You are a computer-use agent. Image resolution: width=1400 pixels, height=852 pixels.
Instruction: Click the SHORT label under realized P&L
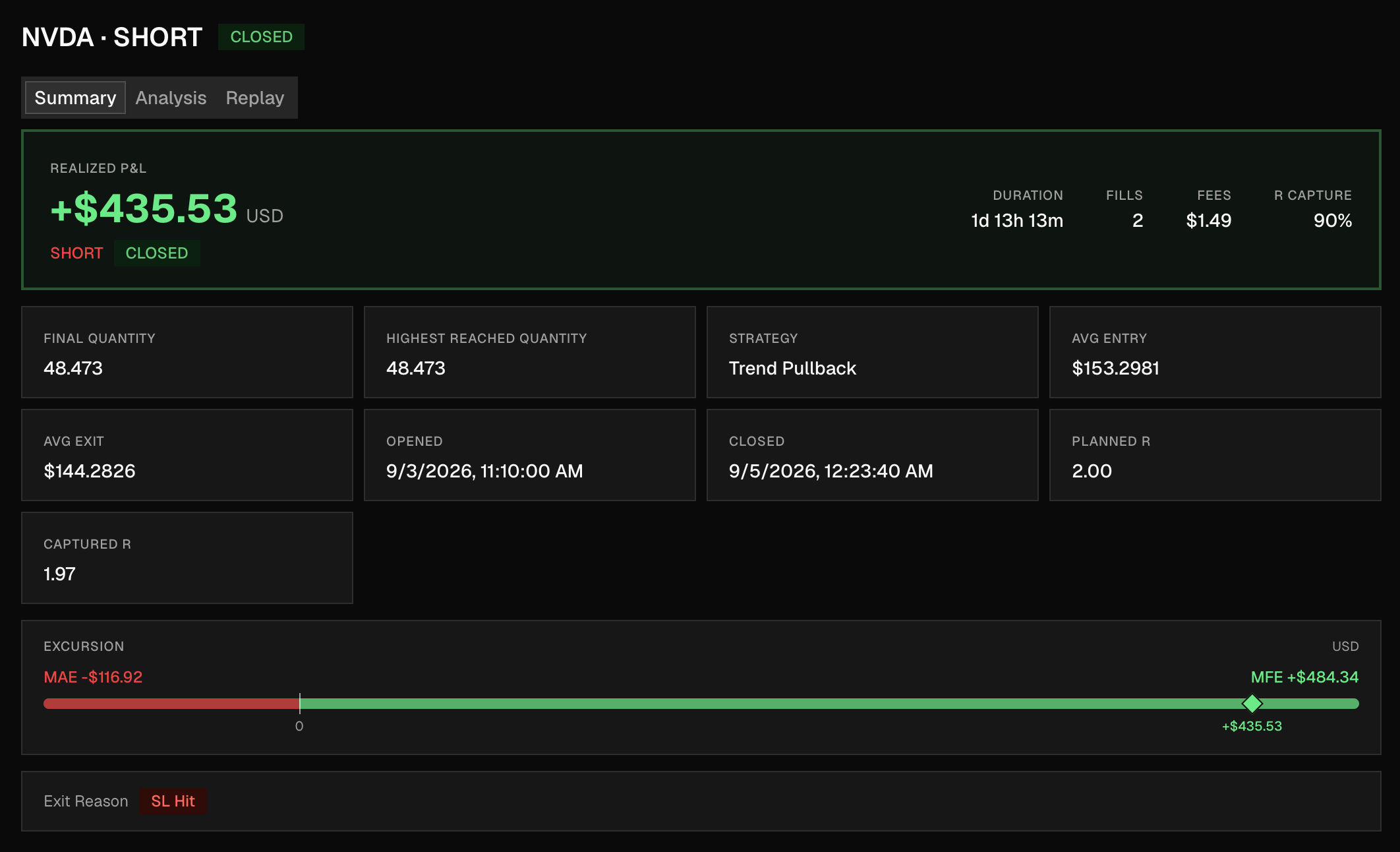[x=76, y=253]
